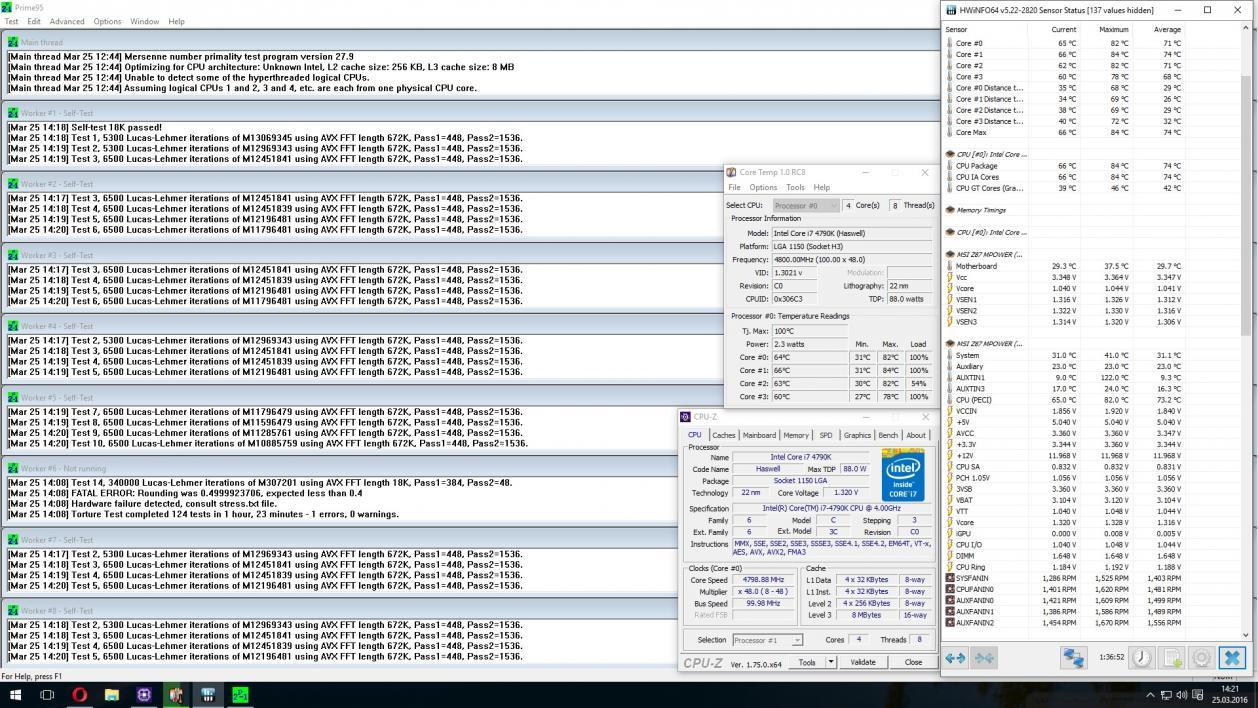
Task: Click HWiNFO vertical scrollbar
Action: pyautogui.click(x=1246, y=331)
